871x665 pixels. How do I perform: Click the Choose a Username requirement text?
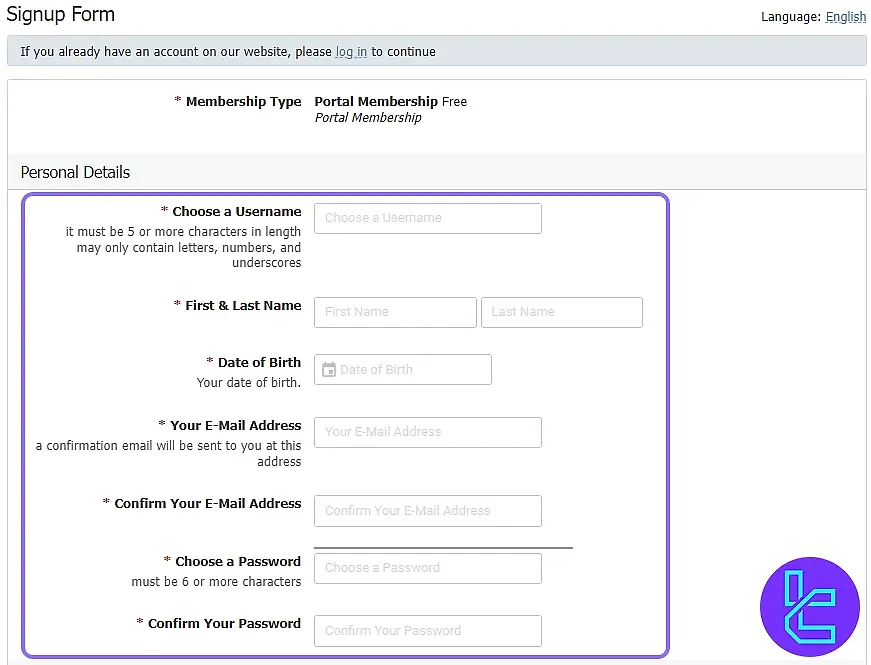184,247
